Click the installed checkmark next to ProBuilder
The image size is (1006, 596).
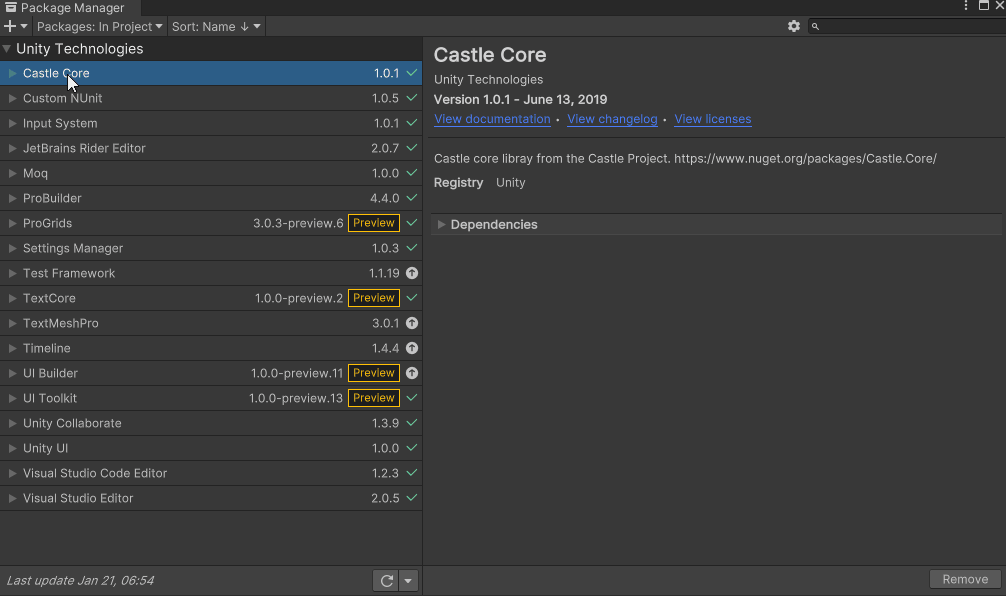(412, 198)
